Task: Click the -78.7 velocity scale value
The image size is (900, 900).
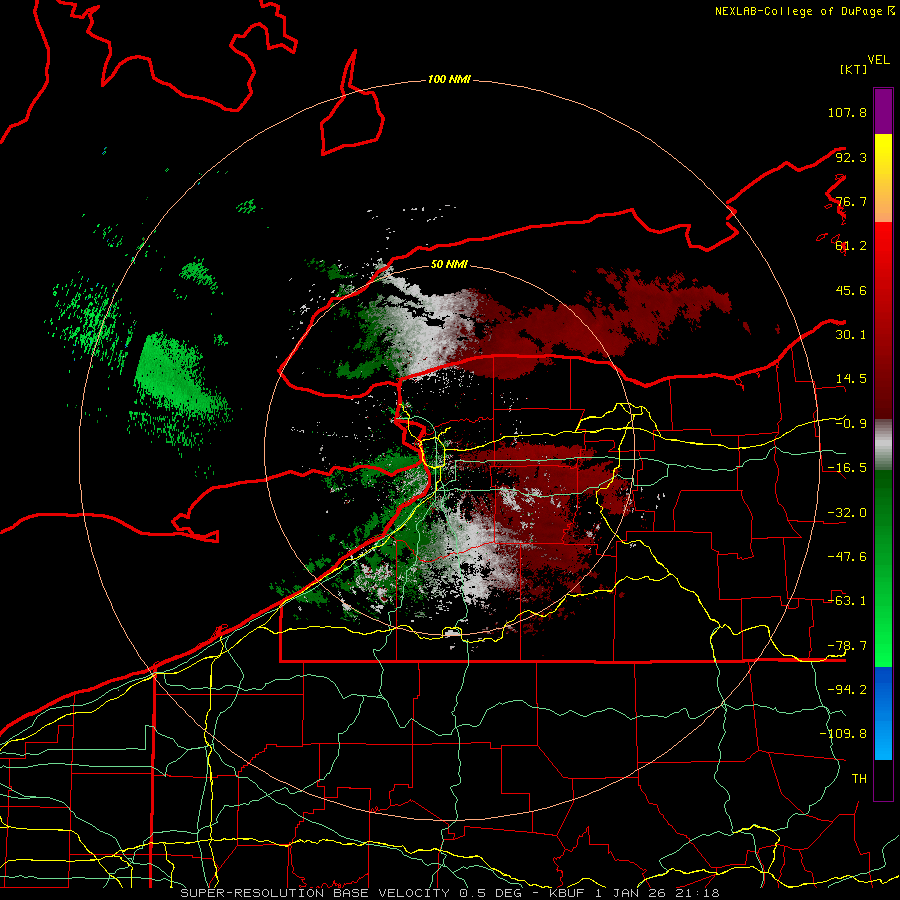Action: tap(847, 646)
